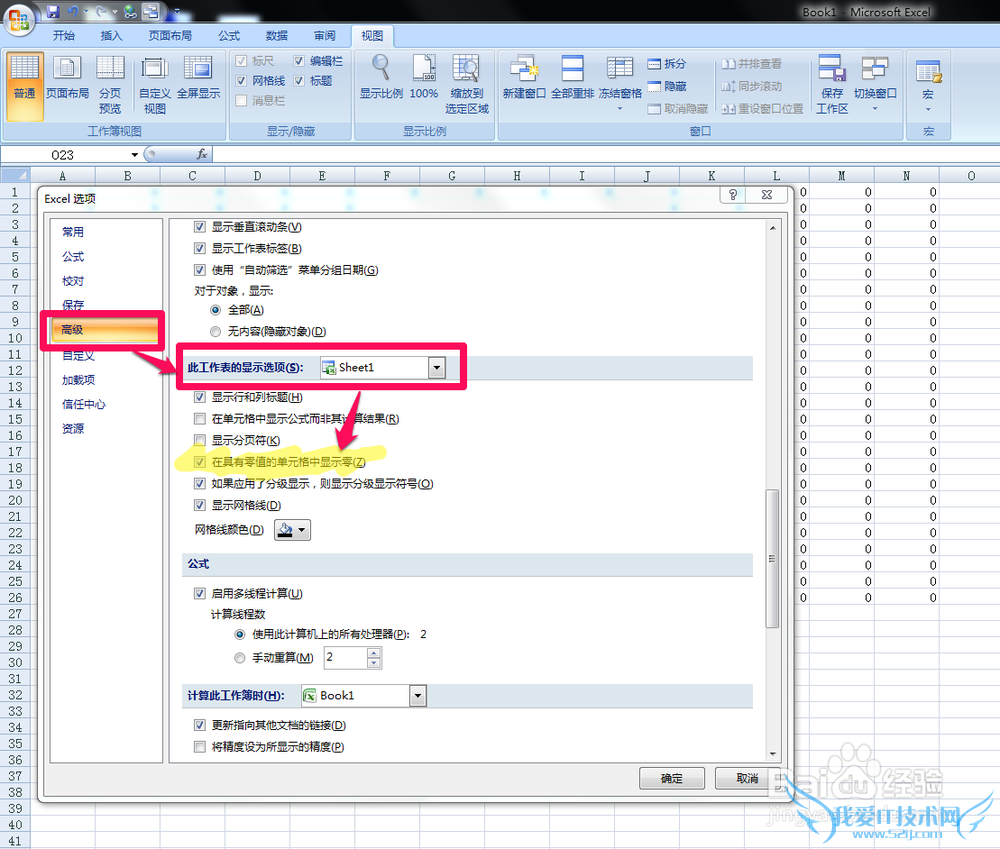Enable 将精度设为所显示的精度 option
This screenshot has height=849, width=1000.
[x=200, y=746]
